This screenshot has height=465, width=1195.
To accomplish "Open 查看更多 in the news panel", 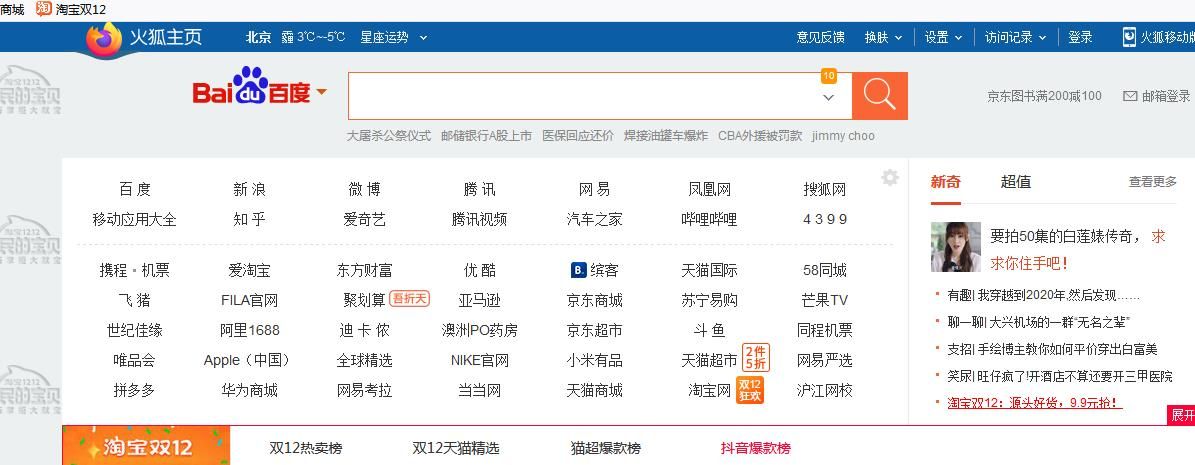I will pos(1152,181).
